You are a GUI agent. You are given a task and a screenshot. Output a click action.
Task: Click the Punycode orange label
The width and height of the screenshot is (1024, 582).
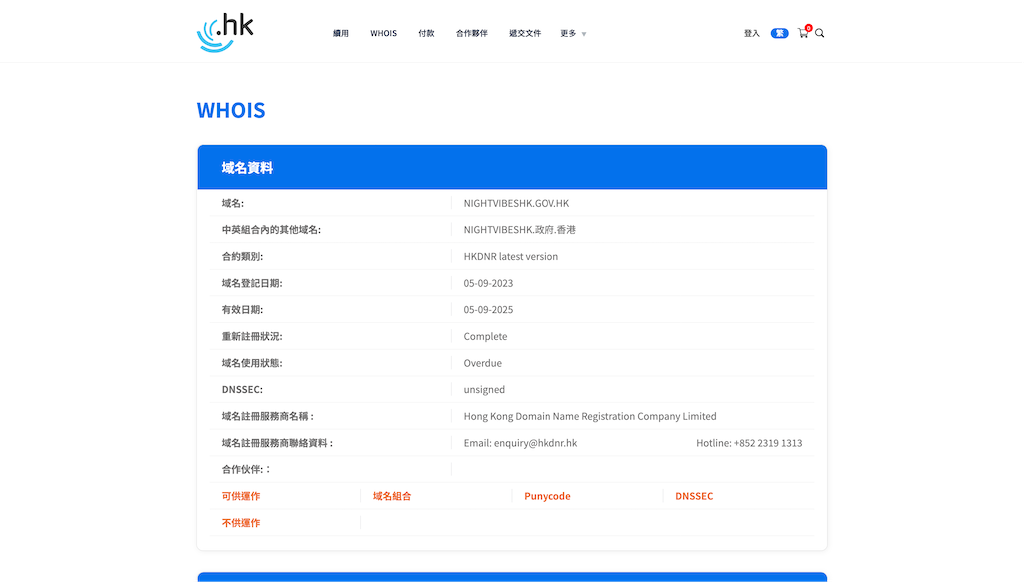[x=547, y=496]
